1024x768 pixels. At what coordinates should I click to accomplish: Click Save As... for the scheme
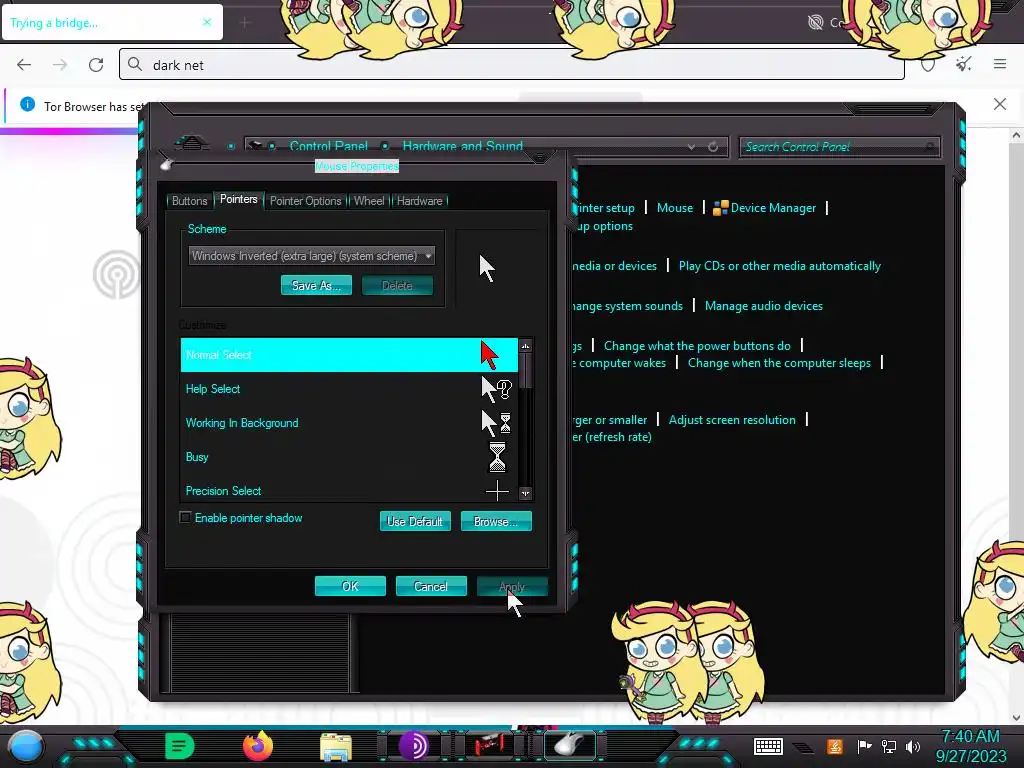point(316,285)
